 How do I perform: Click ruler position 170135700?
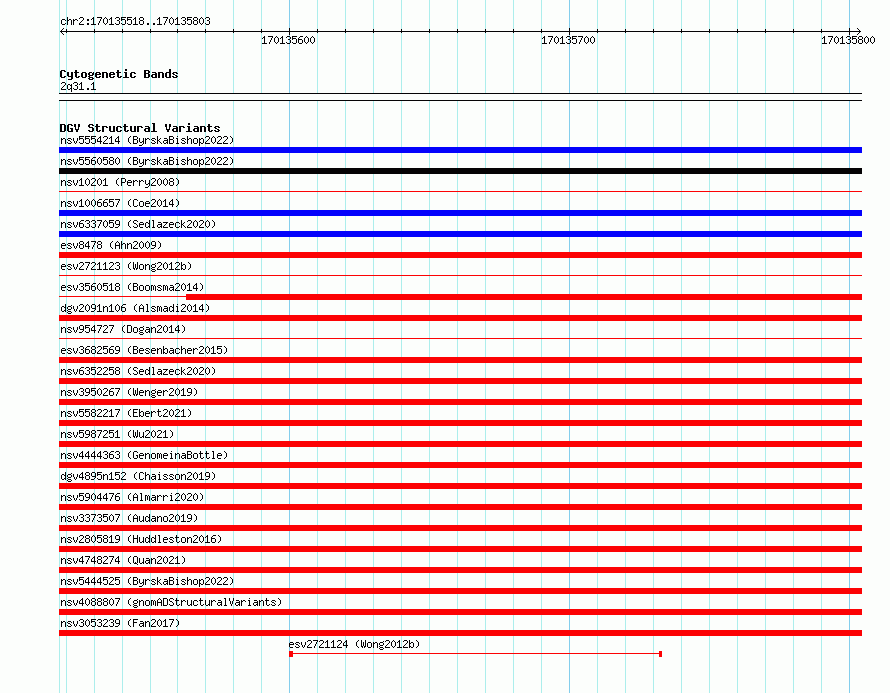point(568,40)
